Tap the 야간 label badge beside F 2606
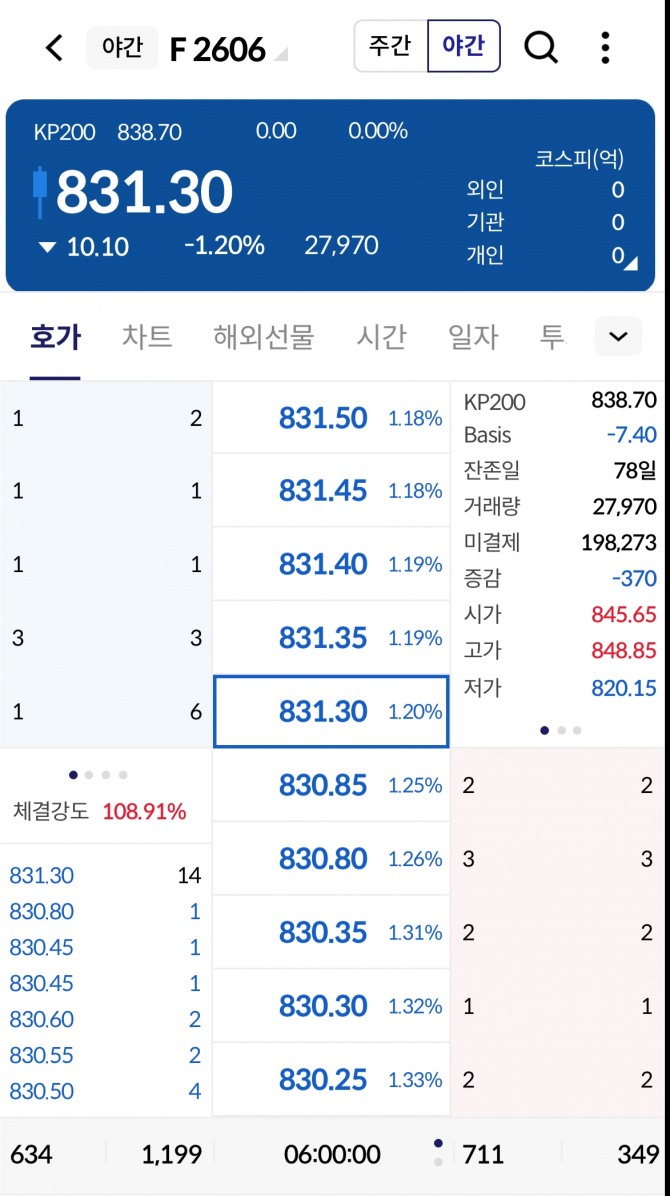 tap(122, 47)
